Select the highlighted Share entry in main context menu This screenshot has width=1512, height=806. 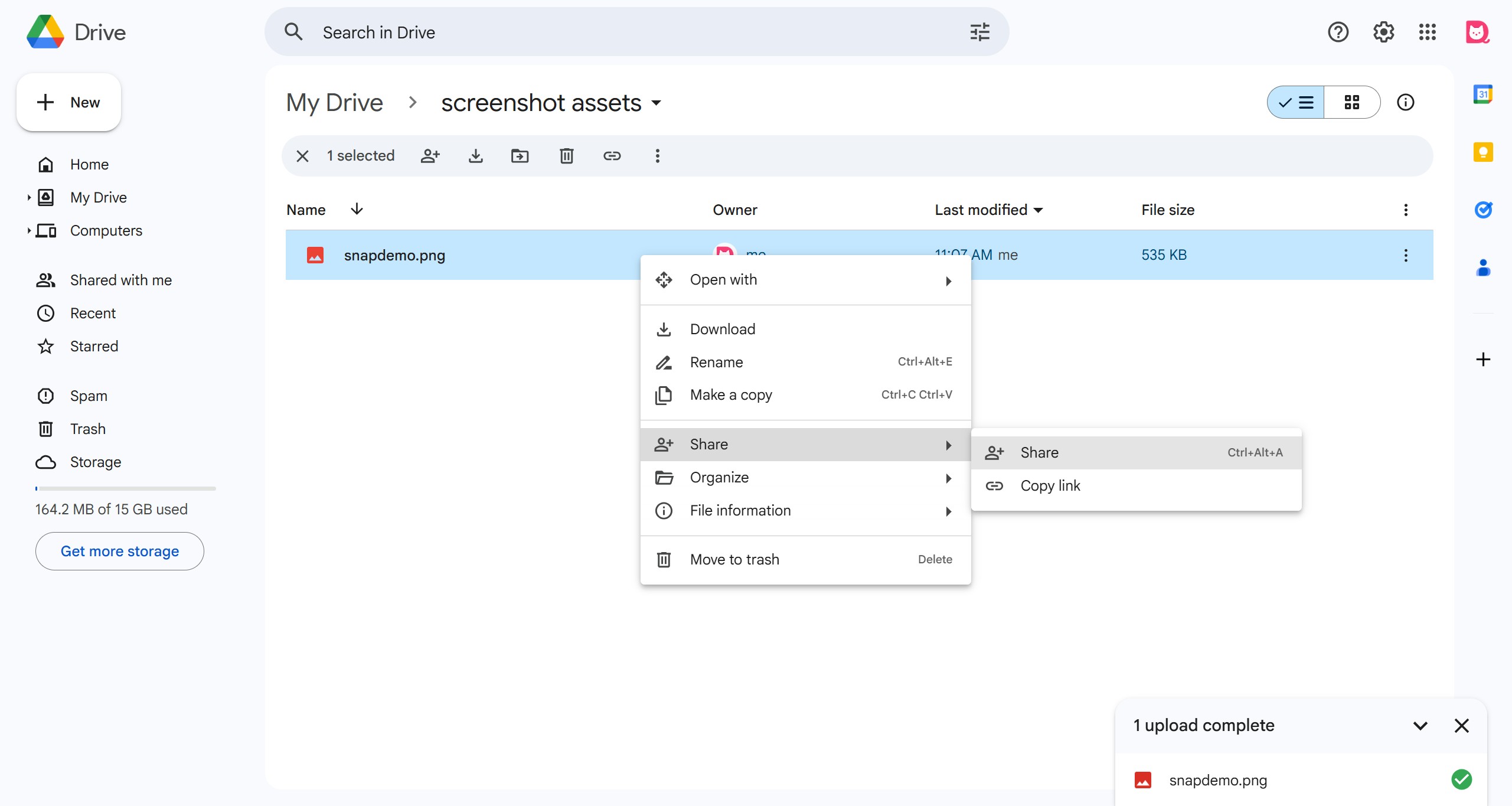(805, 444)
